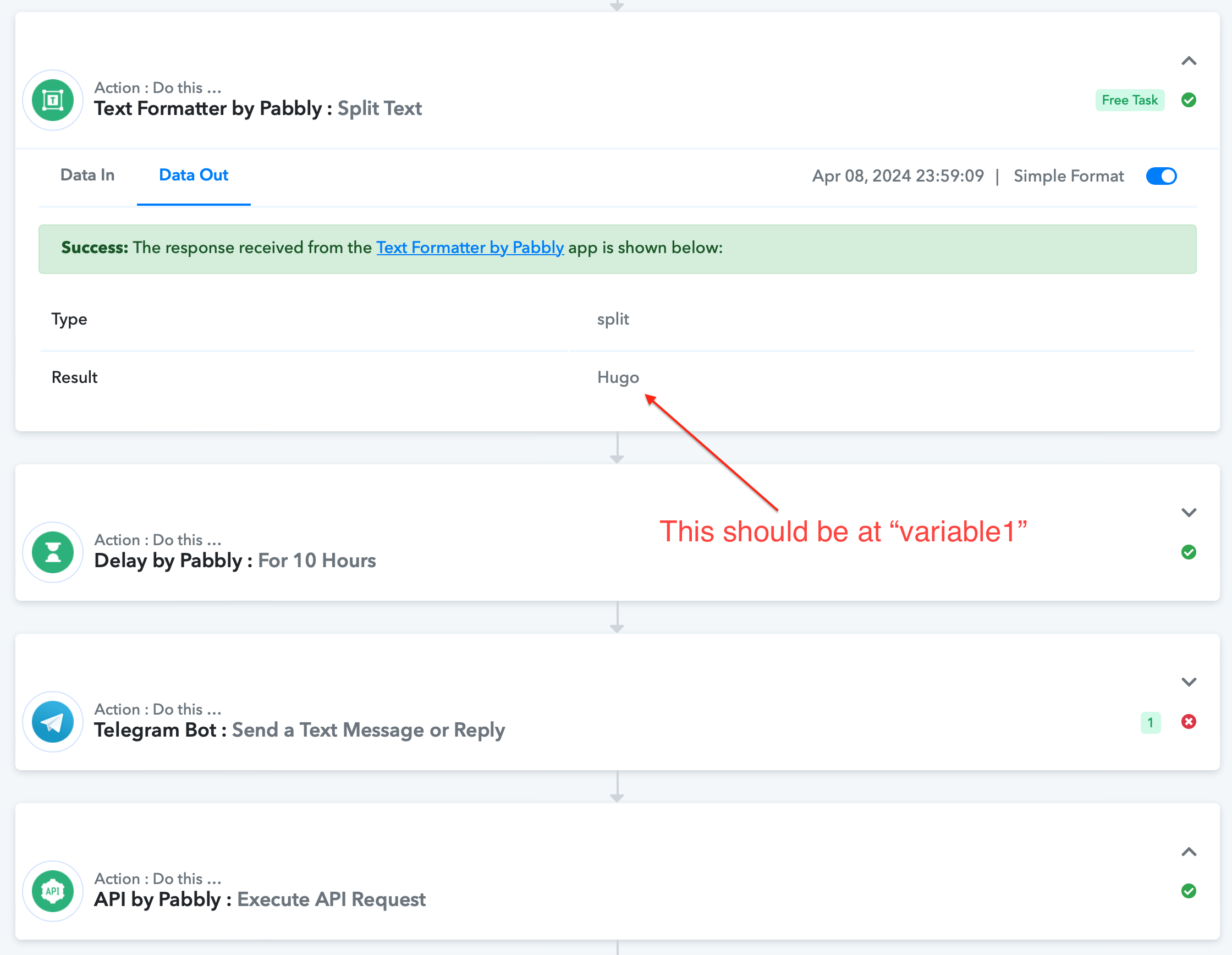Expand the Delay by Pabbly step
The height and width of the screenshot is (955, 1232).
(1189, 513)
